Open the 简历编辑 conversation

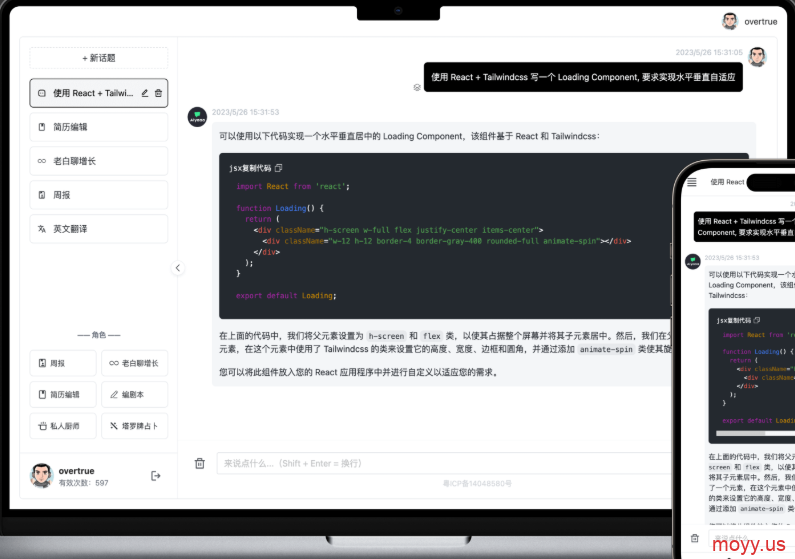click(x=99, y=127)
